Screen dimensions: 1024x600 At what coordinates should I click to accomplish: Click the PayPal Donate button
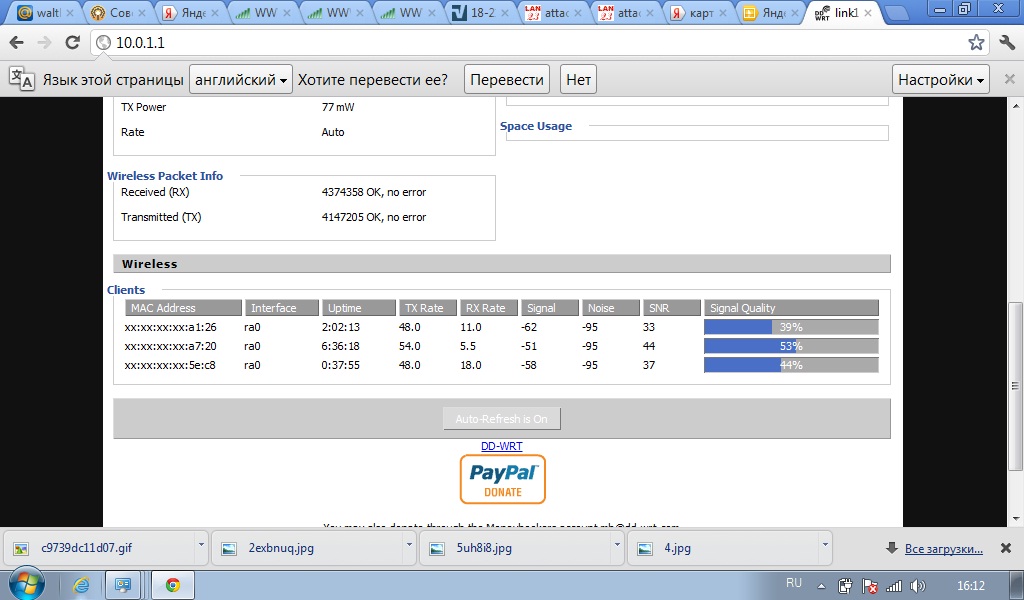click(502, 479)
